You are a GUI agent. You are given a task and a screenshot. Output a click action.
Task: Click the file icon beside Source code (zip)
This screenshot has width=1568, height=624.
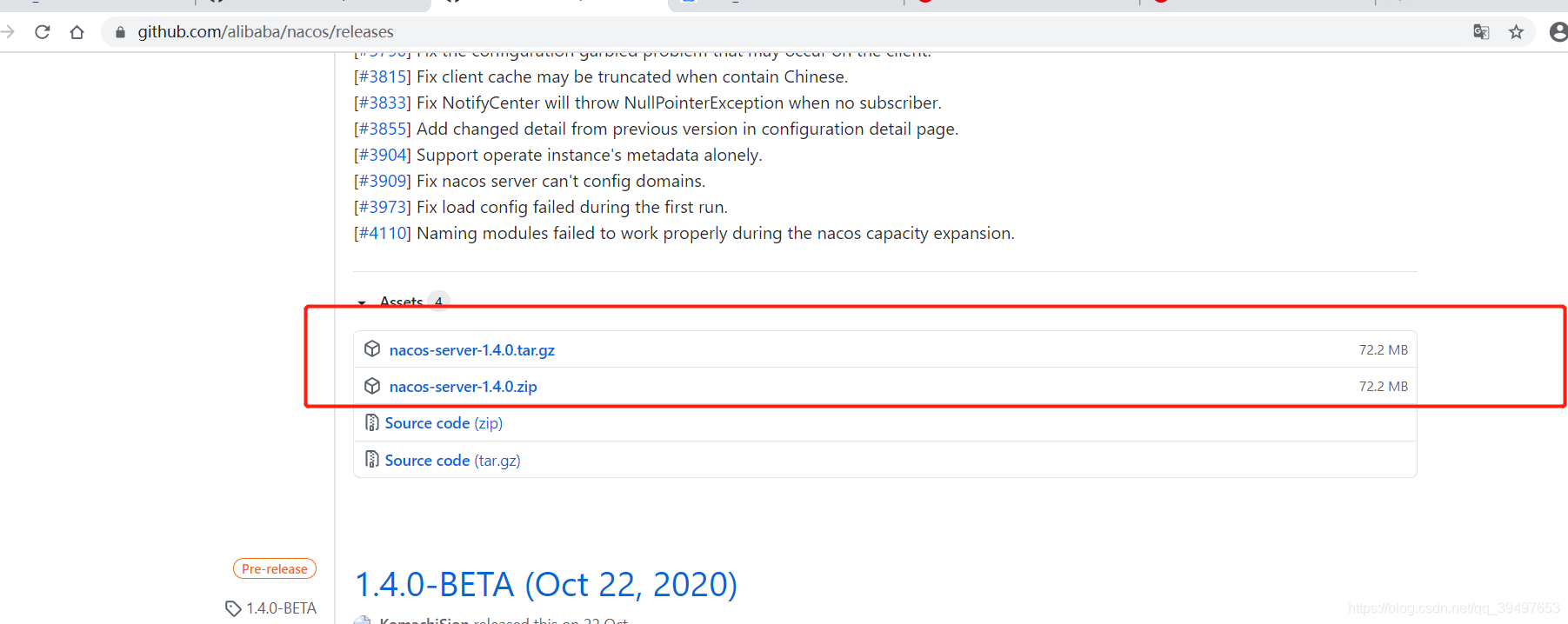coord(371,422)
